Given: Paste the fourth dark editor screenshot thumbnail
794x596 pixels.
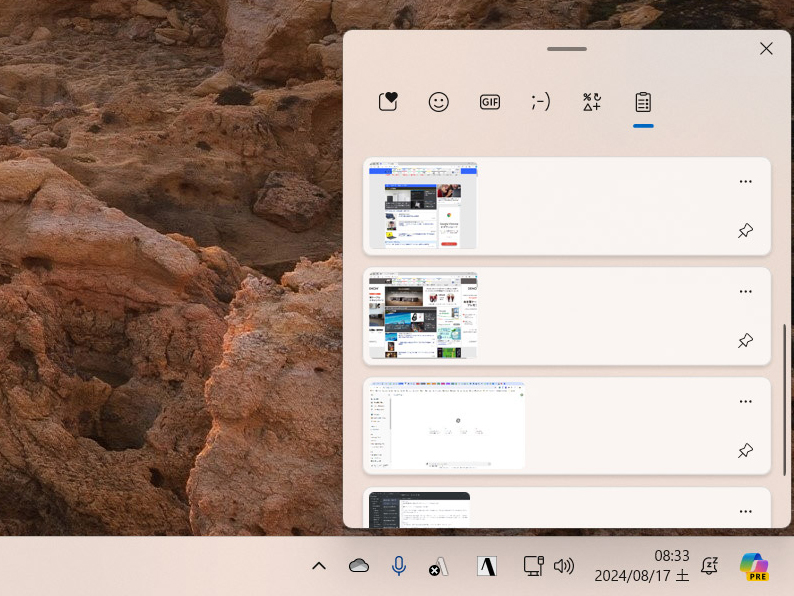Looking at the screenshot, I should (x=419, y=509).
